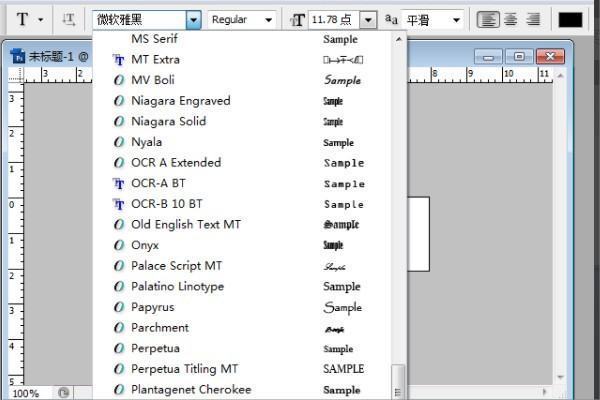Open the anti-aliasing method dropdown
This screenshot has height=400, width=600.
coord(433,19)
